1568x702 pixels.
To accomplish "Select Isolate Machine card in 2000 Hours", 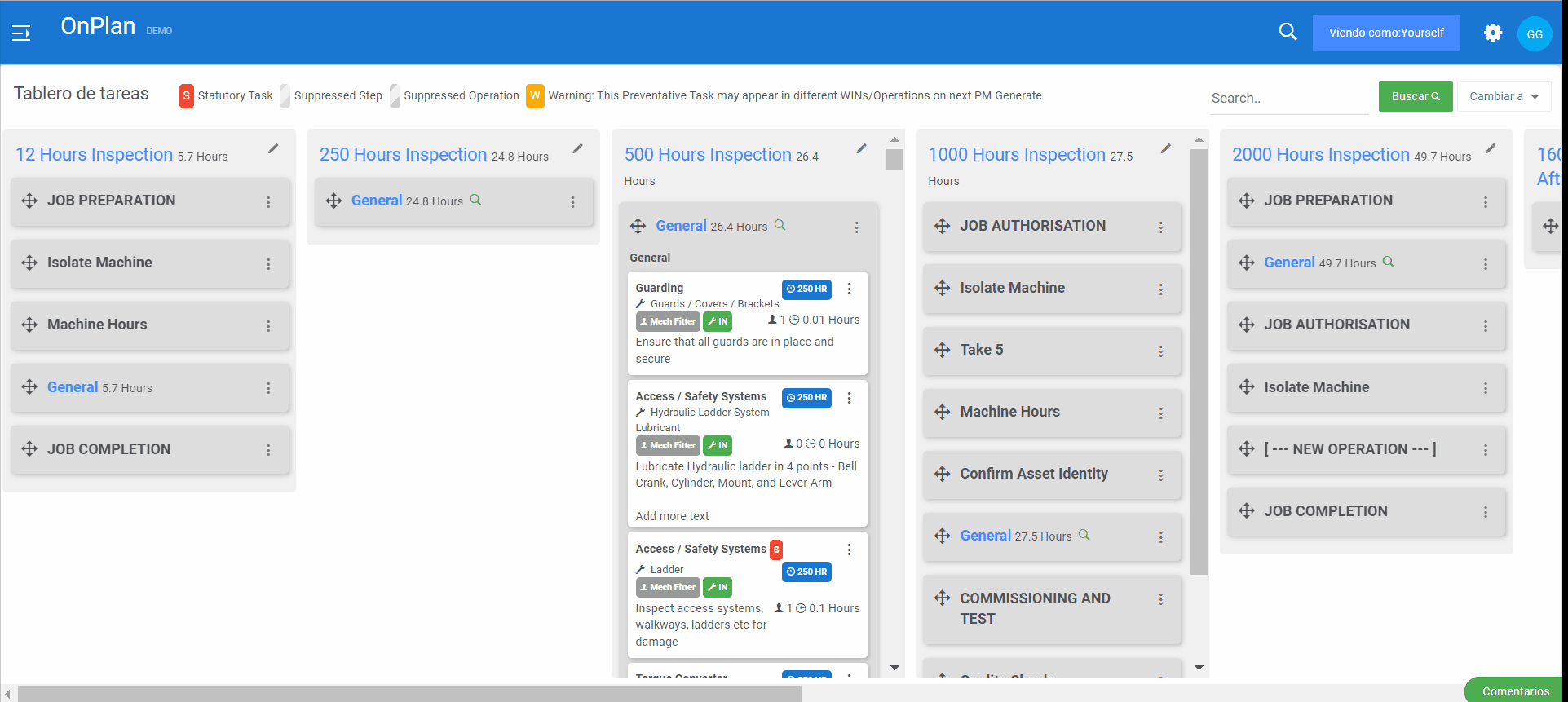I will [1366, 387].
